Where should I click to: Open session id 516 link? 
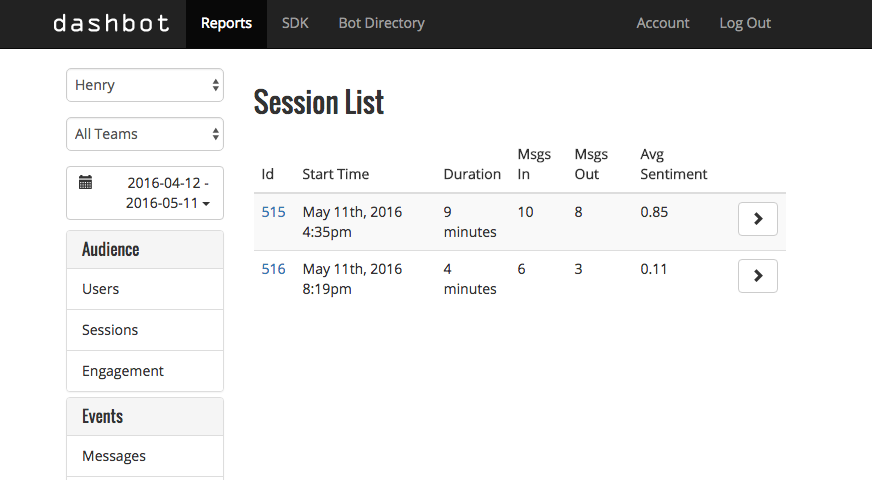273,269
